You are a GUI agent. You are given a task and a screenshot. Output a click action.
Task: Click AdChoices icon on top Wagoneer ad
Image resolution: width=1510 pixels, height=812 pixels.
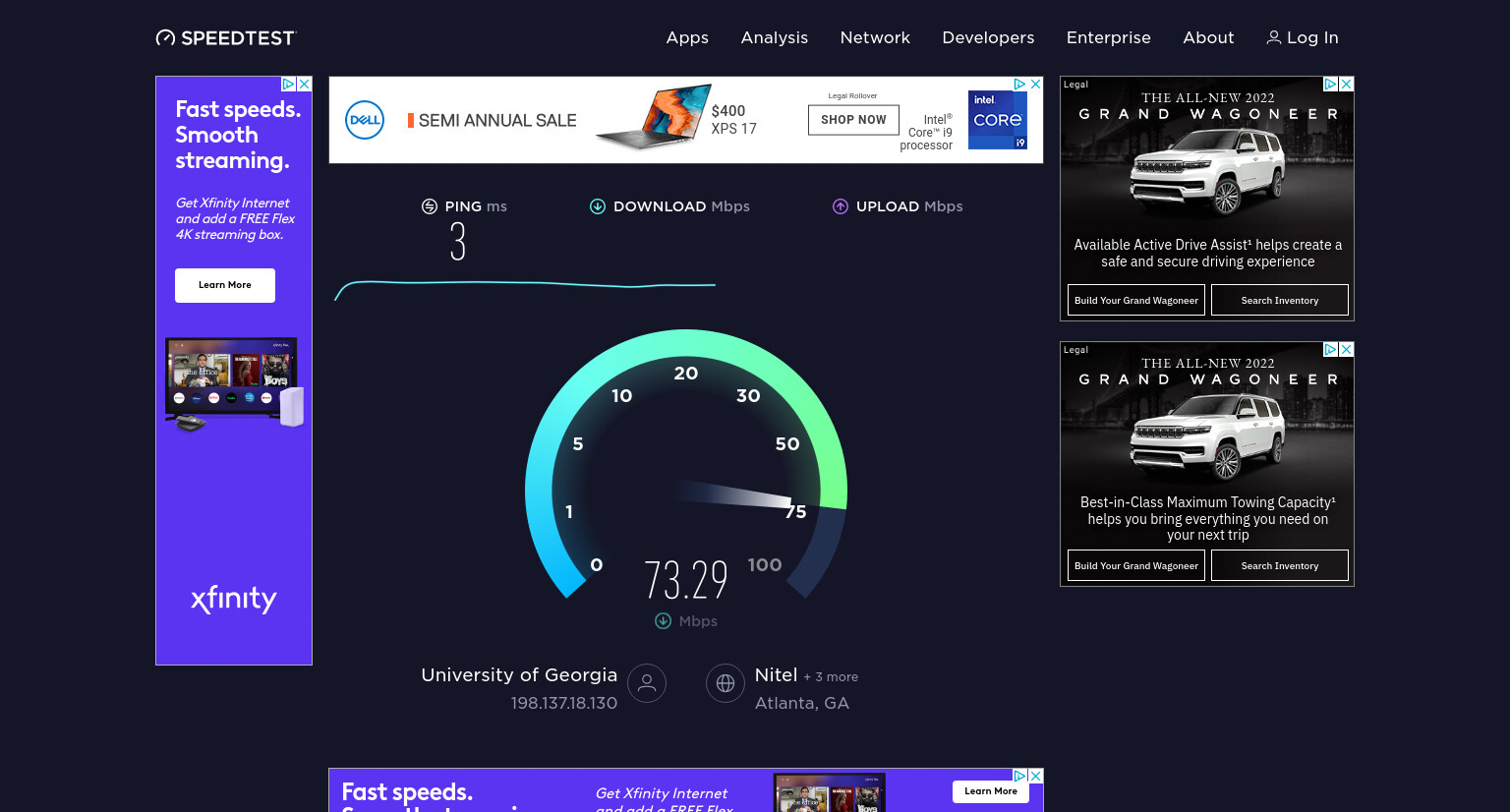(1331, 85)
